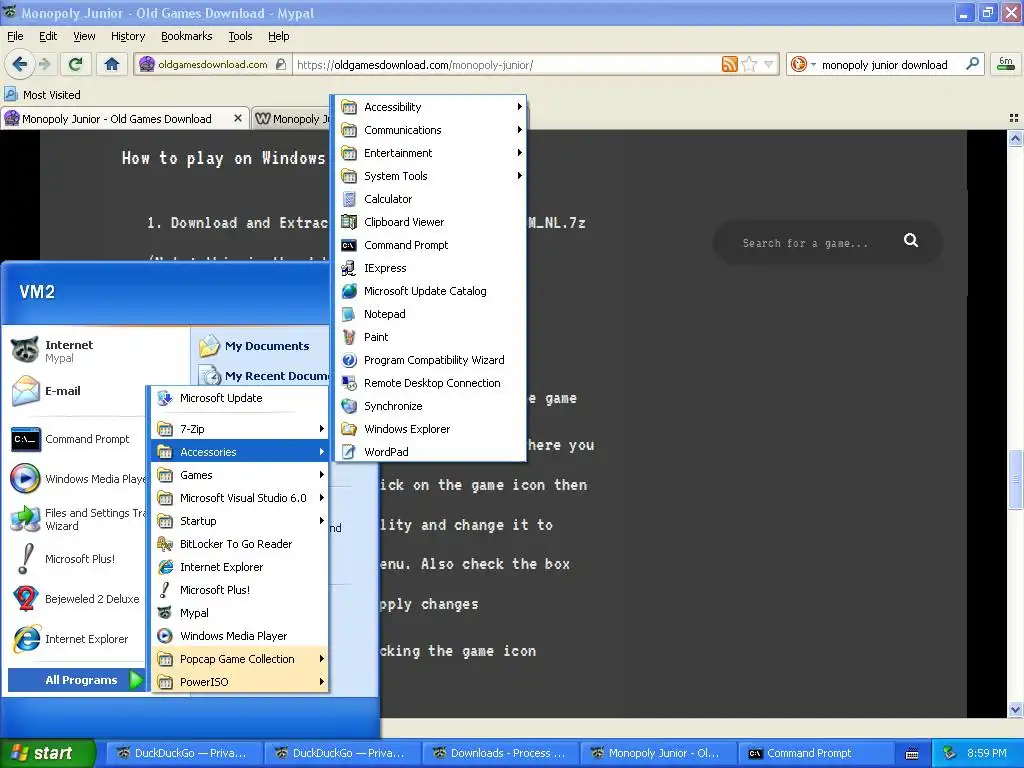Image resolution: width=1024 pixels, height=768 pixels.
Task: Click the RSS feed icon in address bar
Action: click(x=729, y=64)
